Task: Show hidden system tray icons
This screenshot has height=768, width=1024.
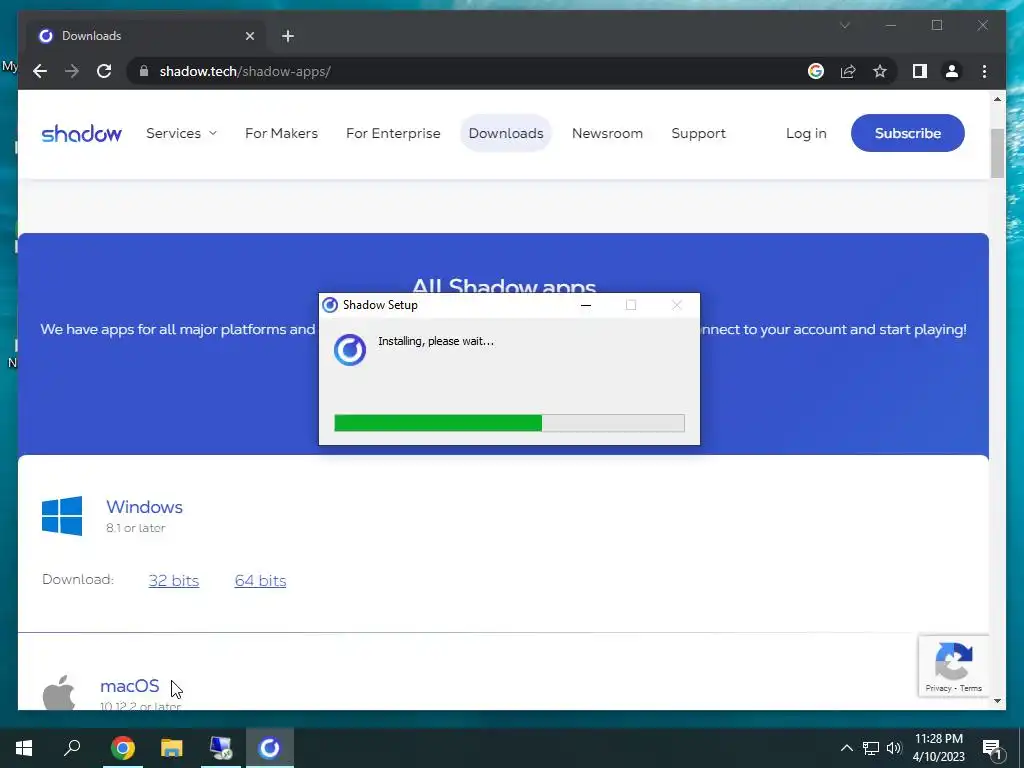Action: pyautogui.click(x=846, y=748)
